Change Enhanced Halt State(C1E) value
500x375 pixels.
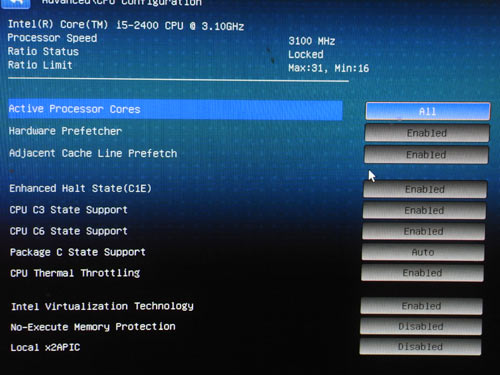425,189
